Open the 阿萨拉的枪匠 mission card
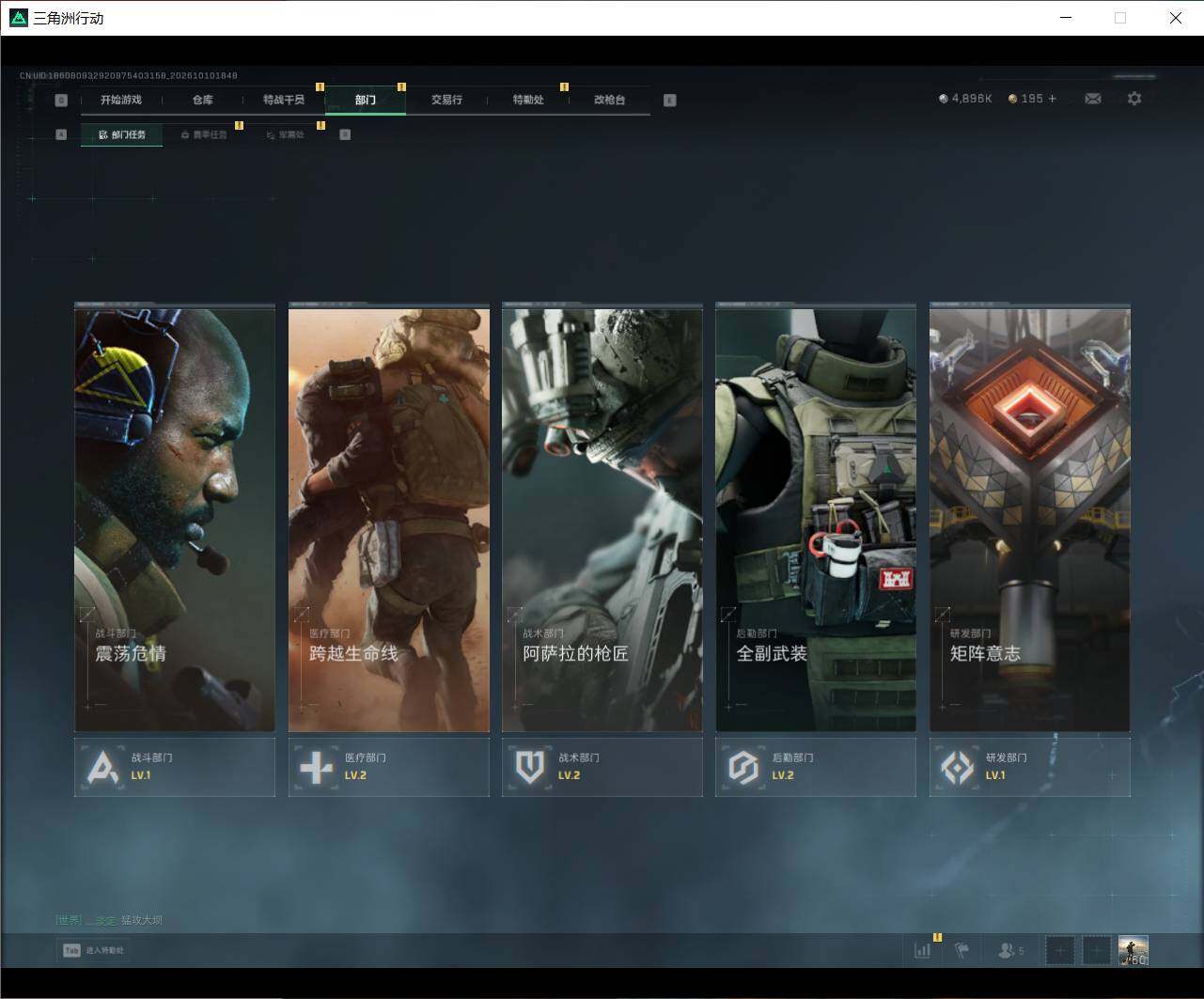 click(602, 518)
